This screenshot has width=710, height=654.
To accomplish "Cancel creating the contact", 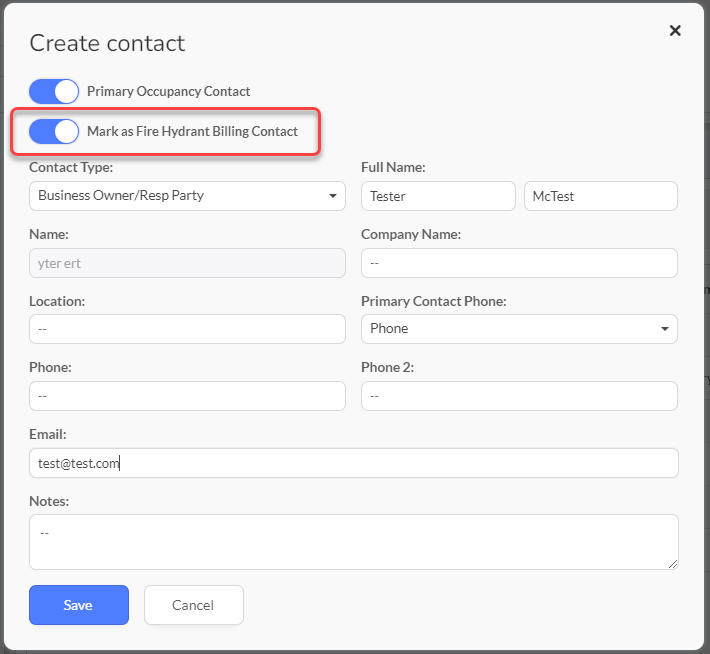I will click(x=194, y=605).
